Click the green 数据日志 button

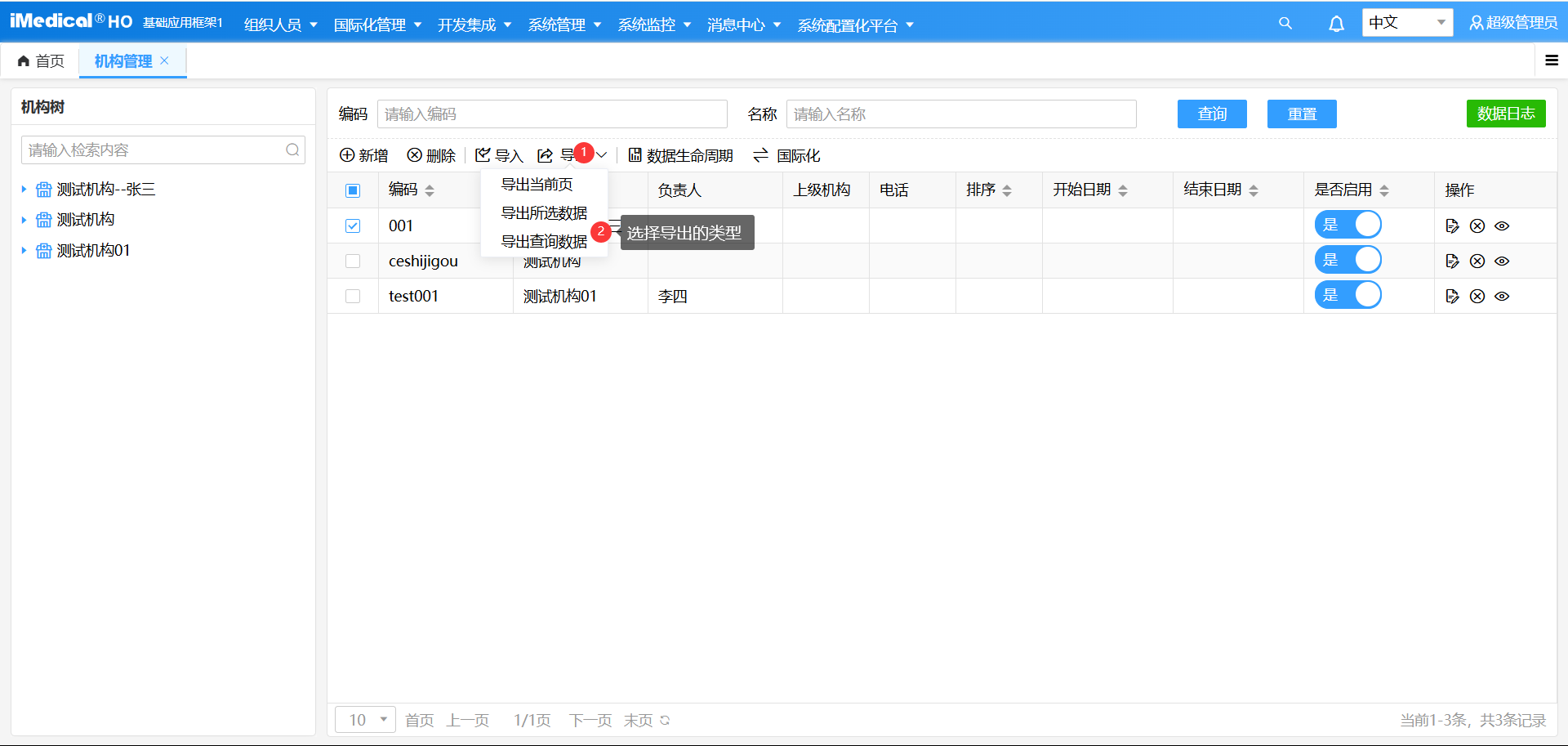tap(1505, 114)
